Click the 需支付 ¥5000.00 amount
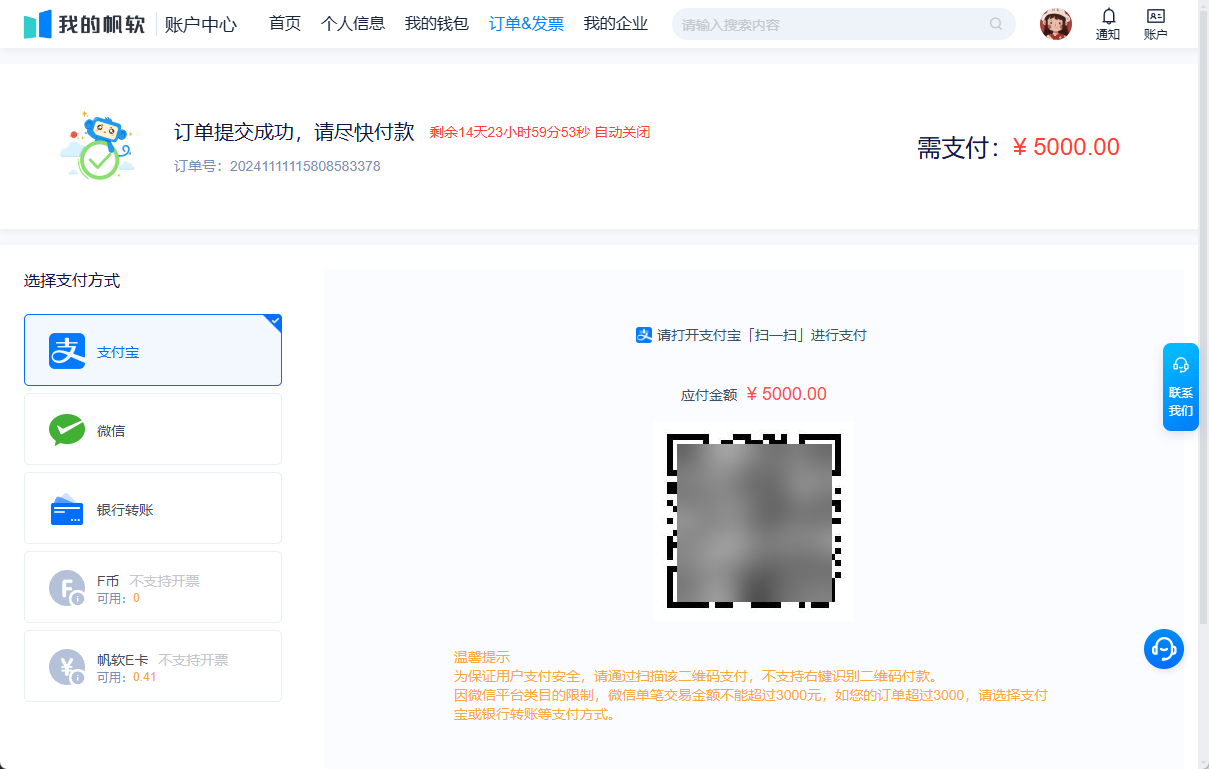Viewport: 1209px width, 769px height. [x=1018, y=147]
